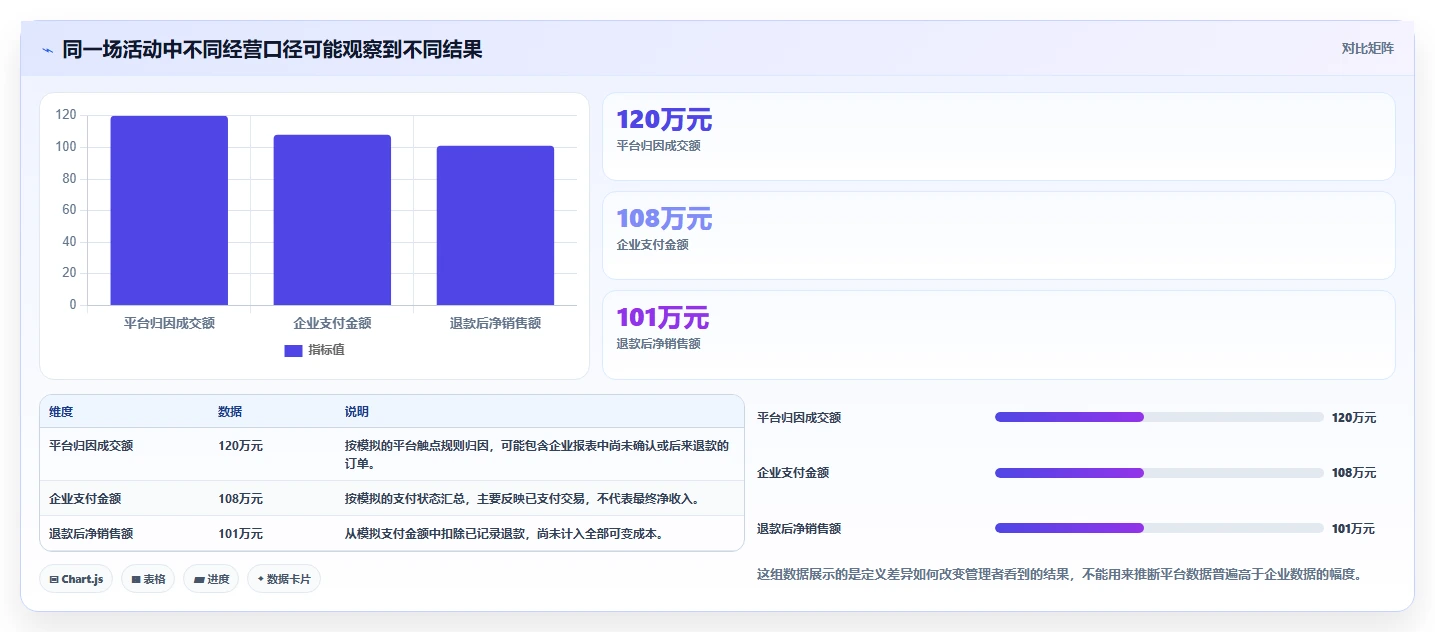Screen dimensions: 1435x632
Task: Click the 108万元 progress value
Action: [x=1354, y=473]
